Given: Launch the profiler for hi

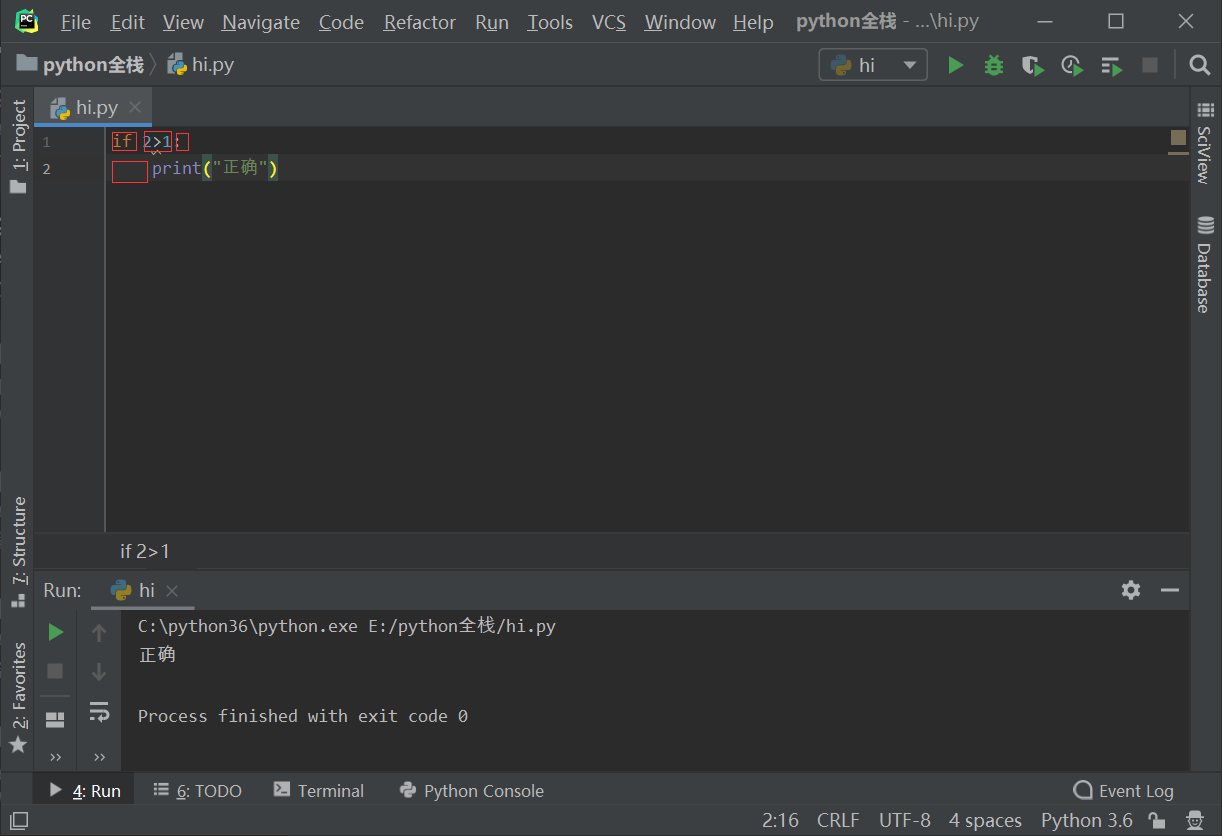Looking at the screenshot, I should click(x=1072, y=65).
